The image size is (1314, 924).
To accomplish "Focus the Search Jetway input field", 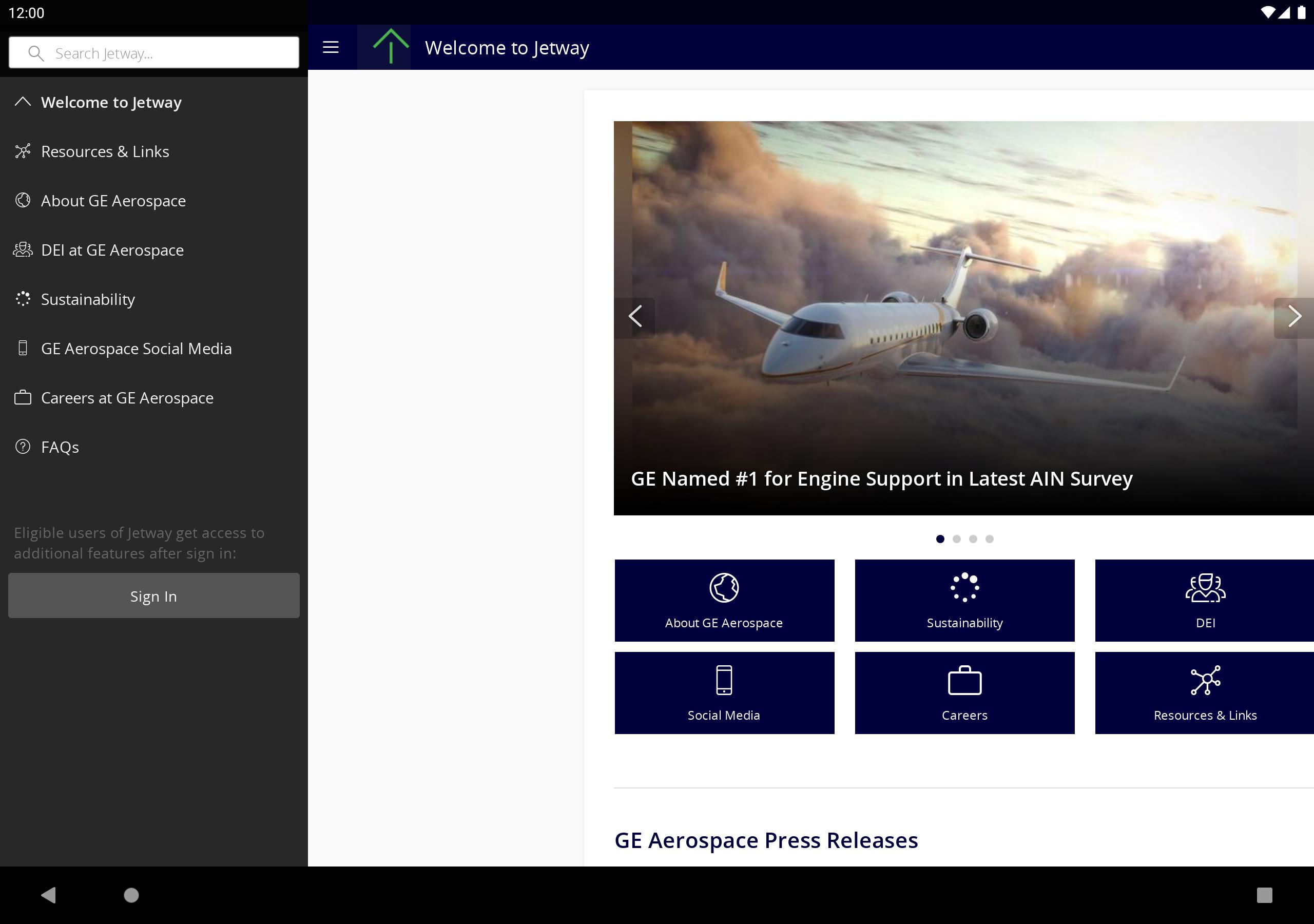I will 154,53.
